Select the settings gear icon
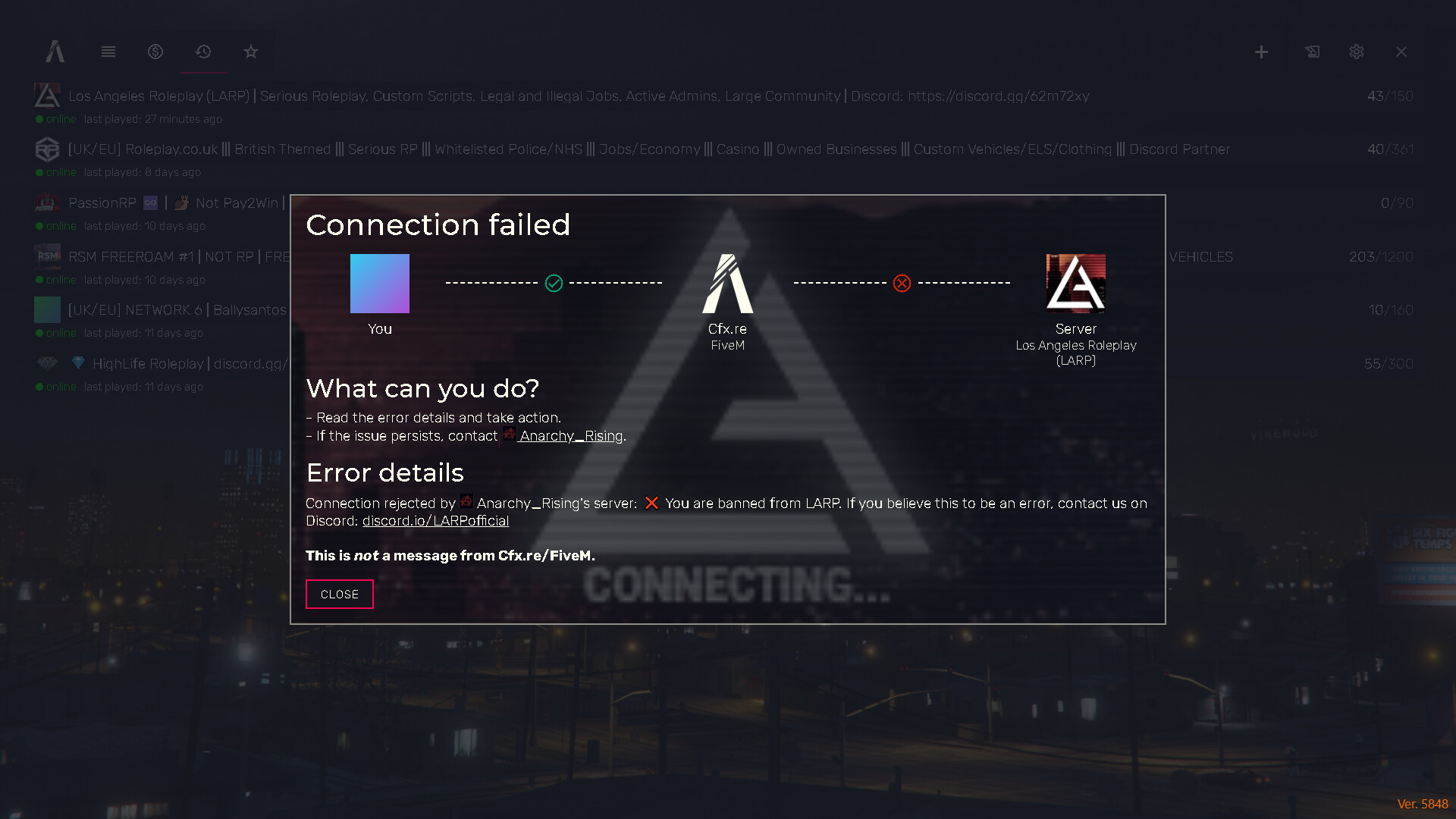Viewport: 1456px width, 819px height. tap(1356, 51)
